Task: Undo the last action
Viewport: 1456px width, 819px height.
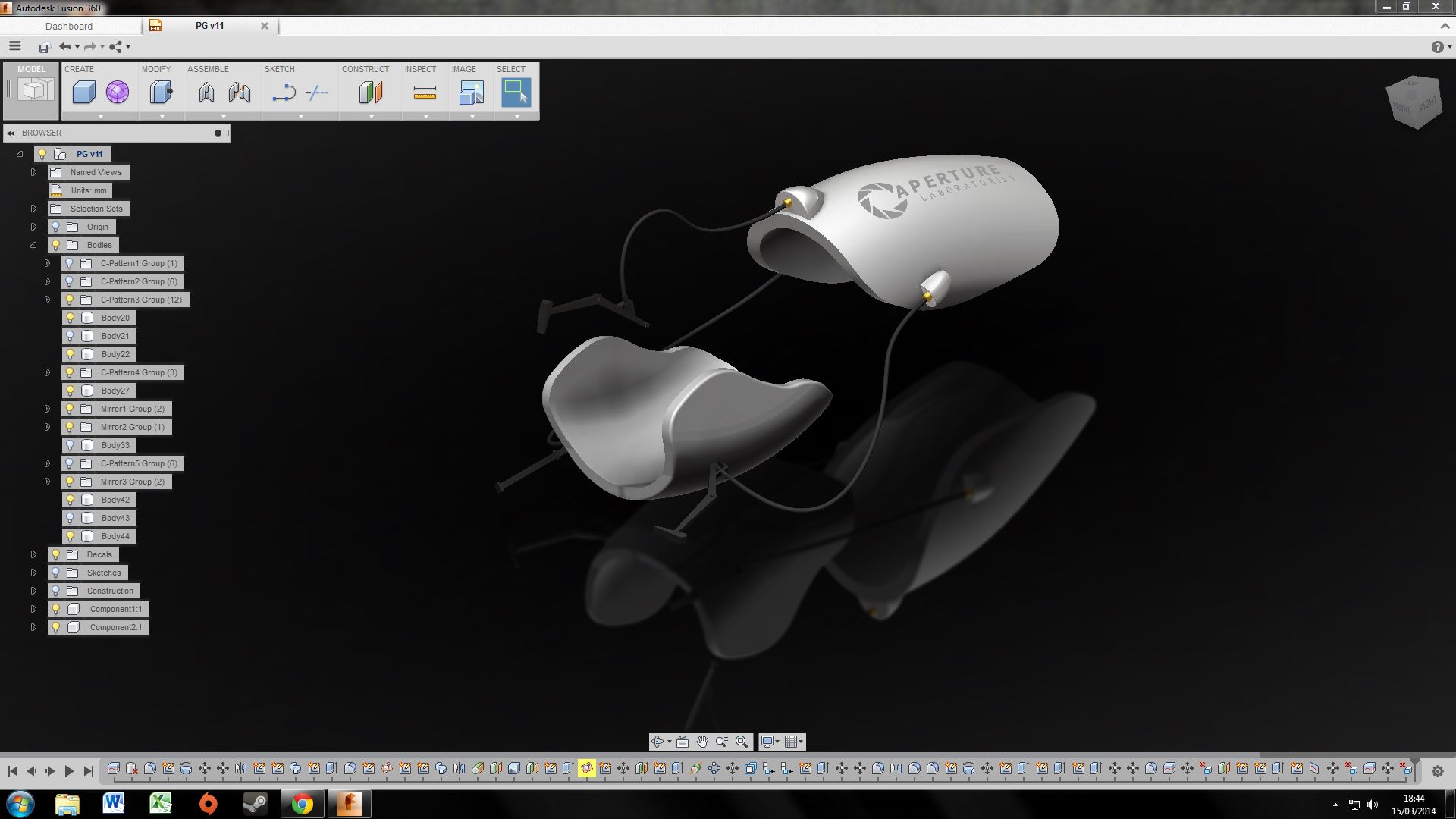Action: click(x=66, y=47)
